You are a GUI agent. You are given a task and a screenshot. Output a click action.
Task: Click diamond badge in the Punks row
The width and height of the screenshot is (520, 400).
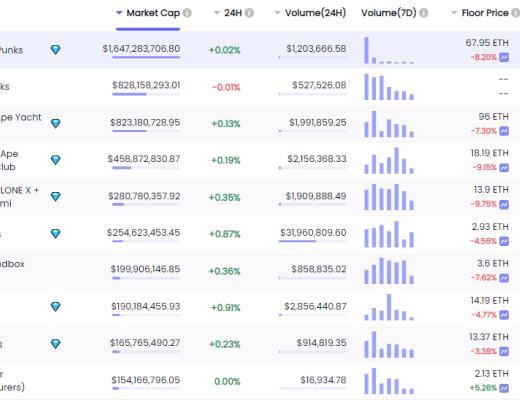(x=56, y=50)
